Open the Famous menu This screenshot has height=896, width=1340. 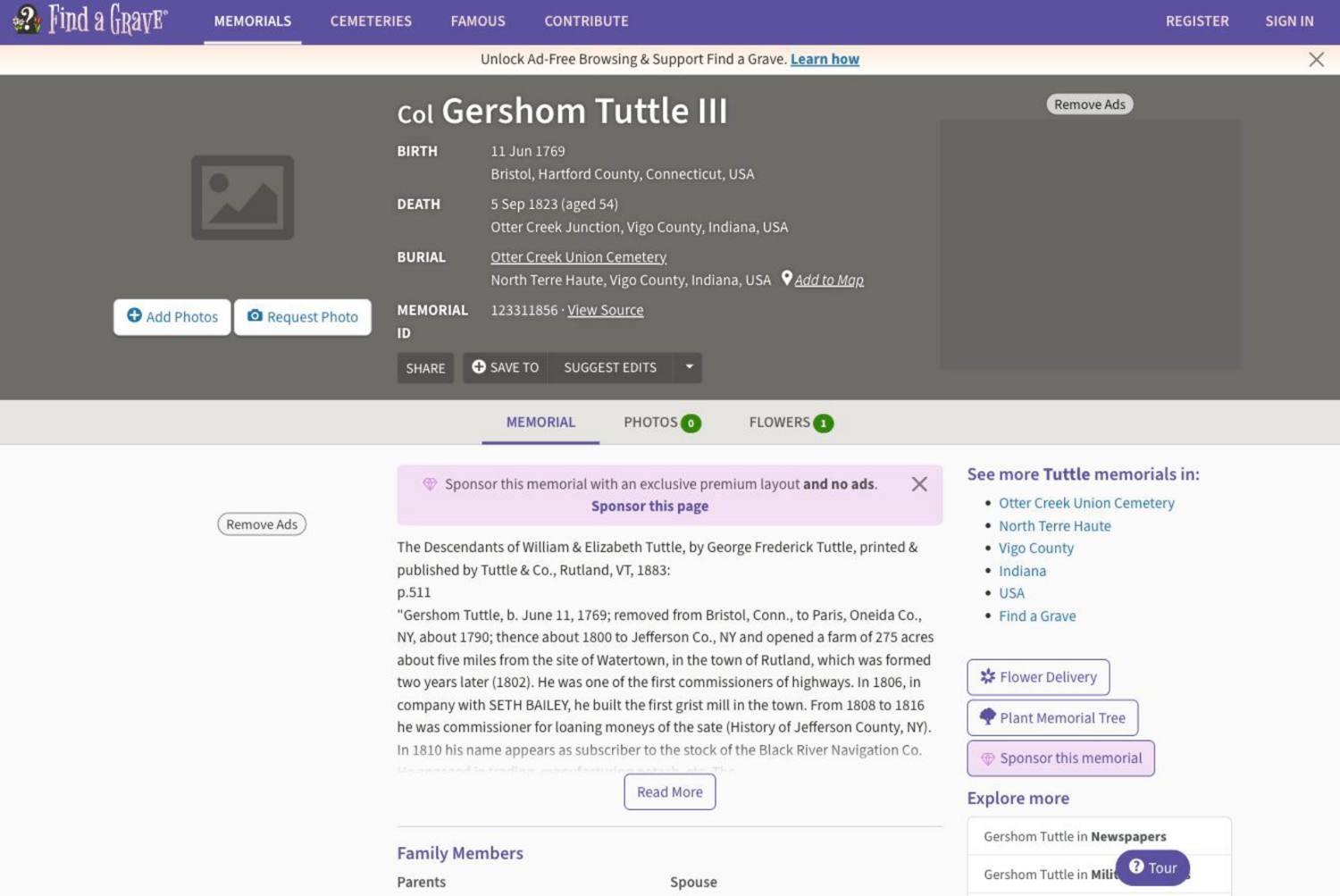tap(478, 21)
